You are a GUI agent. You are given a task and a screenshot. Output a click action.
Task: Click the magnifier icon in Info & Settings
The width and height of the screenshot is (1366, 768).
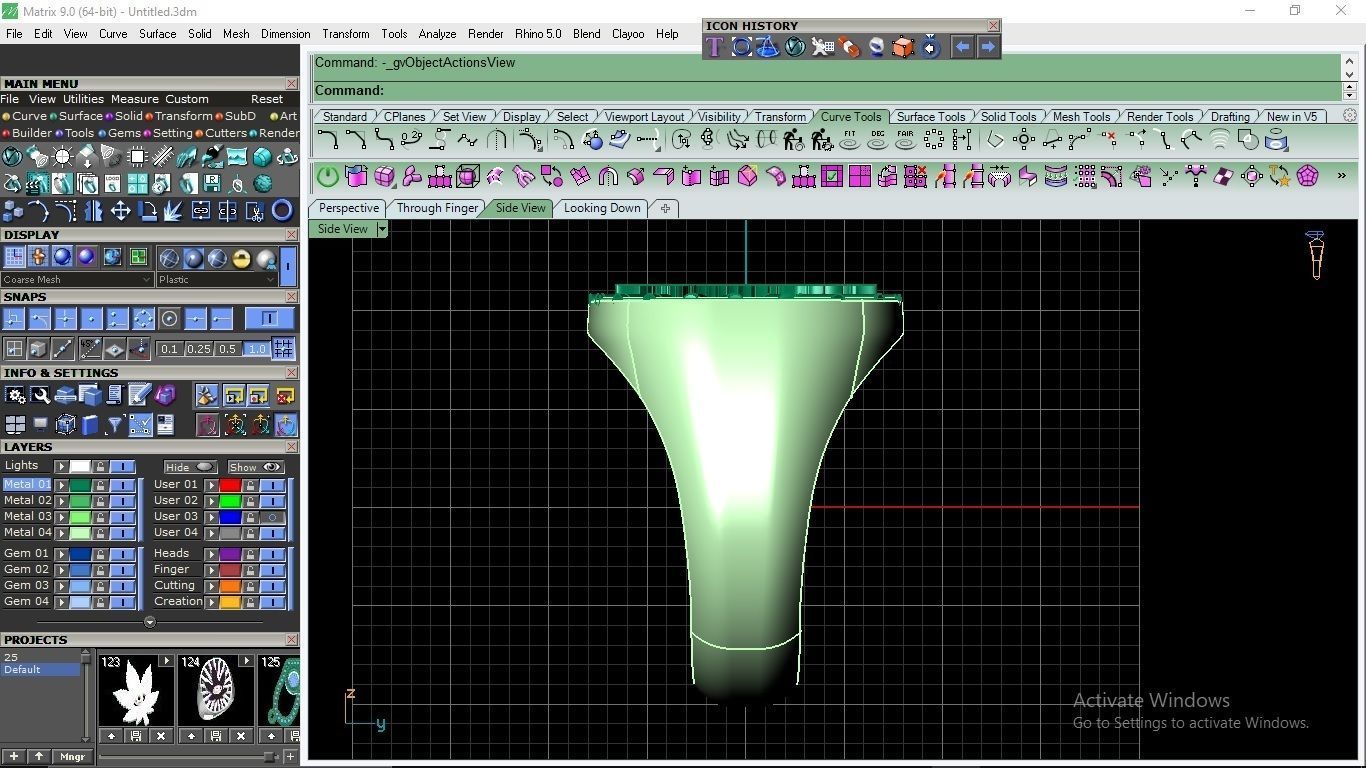click(x=40, y=395)
